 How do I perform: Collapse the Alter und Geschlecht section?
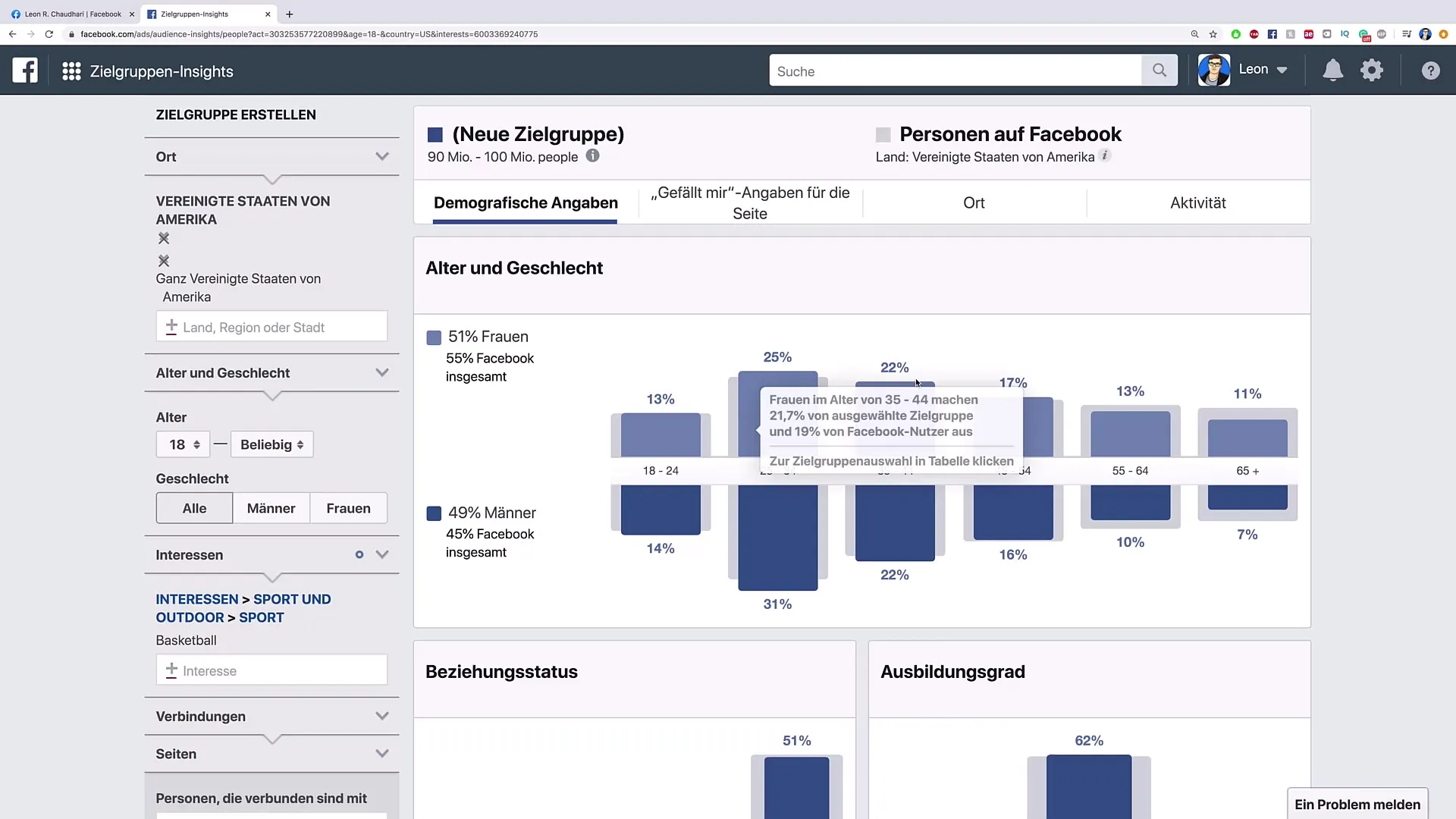(382, 372)
